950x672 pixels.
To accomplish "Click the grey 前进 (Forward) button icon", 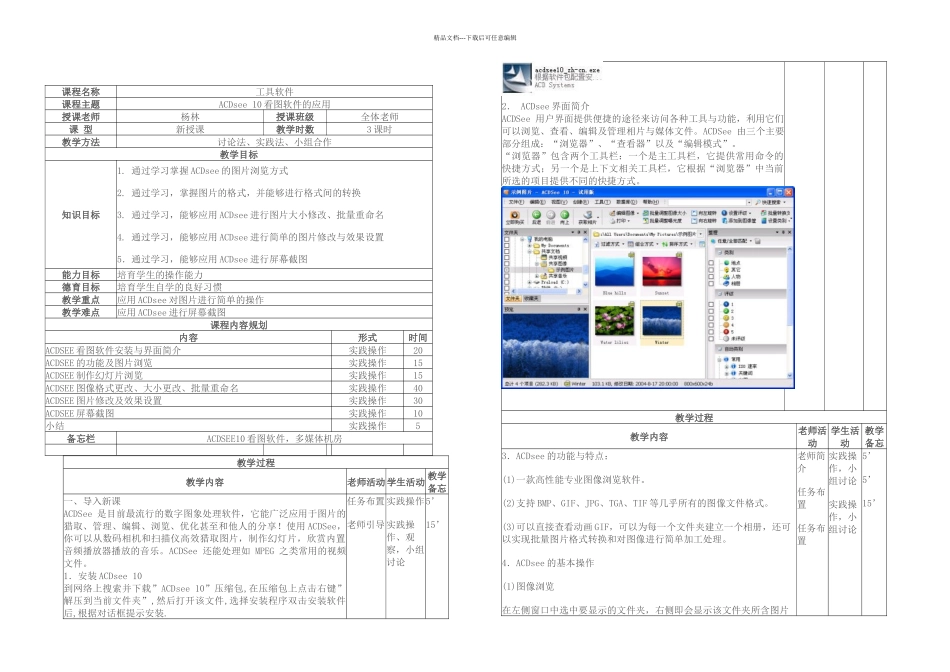I will (x=551, y=215).
